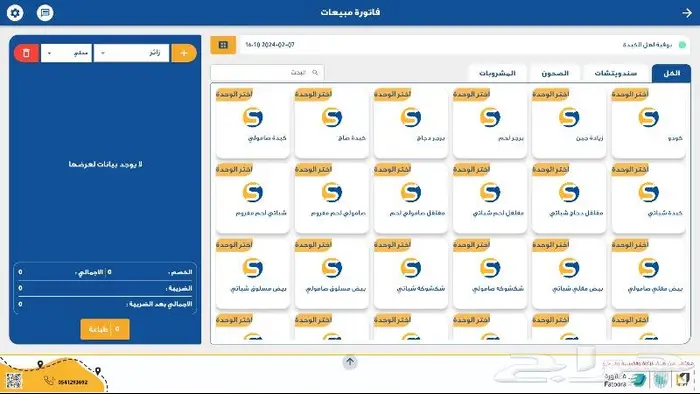Choose unit badge on the كودو card

[x=630, y=94]
